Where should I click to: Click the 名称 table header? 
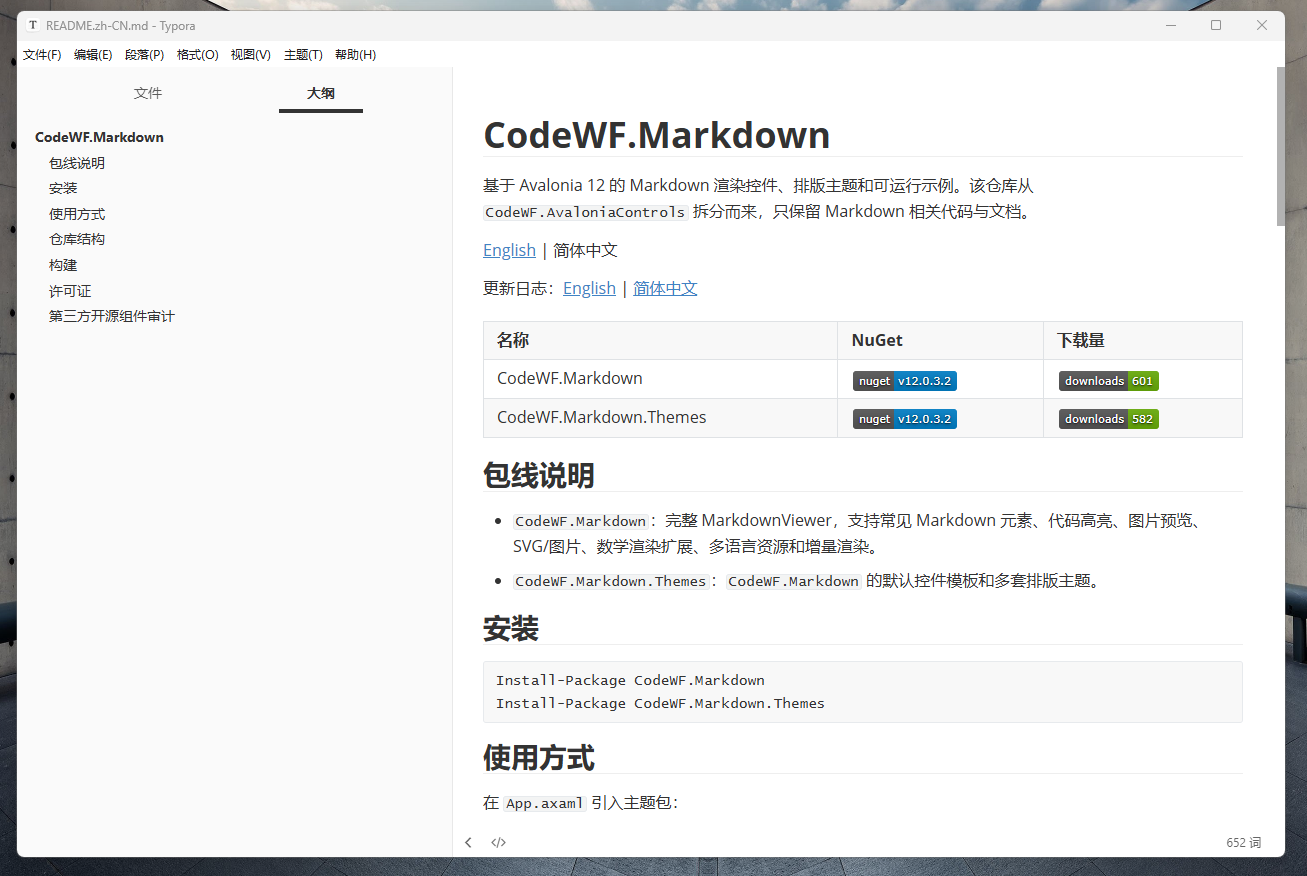pyautogui.click(x=660, y=340)
